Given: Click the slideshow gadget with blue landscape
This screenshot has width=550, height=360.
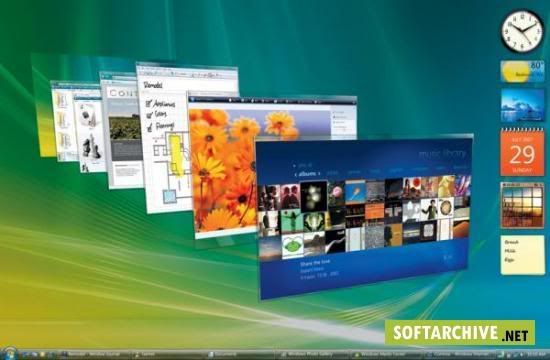Looking at the screenshot, I should [522, 105].
